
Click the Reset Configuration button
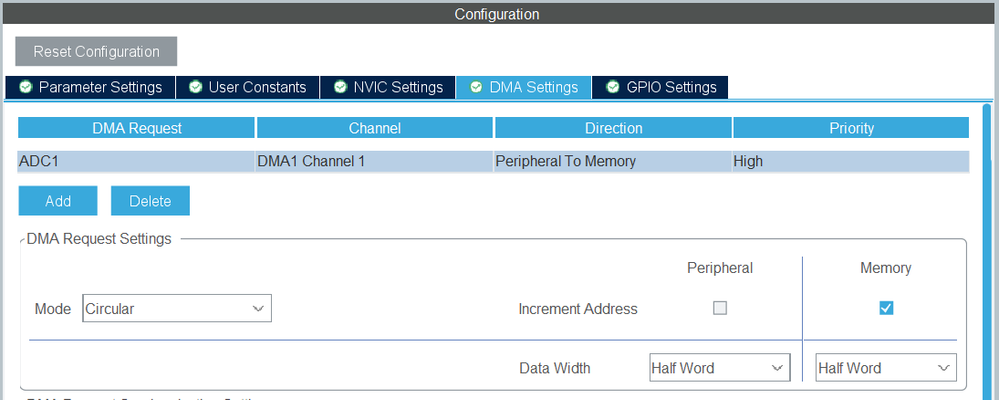point(96,52)
